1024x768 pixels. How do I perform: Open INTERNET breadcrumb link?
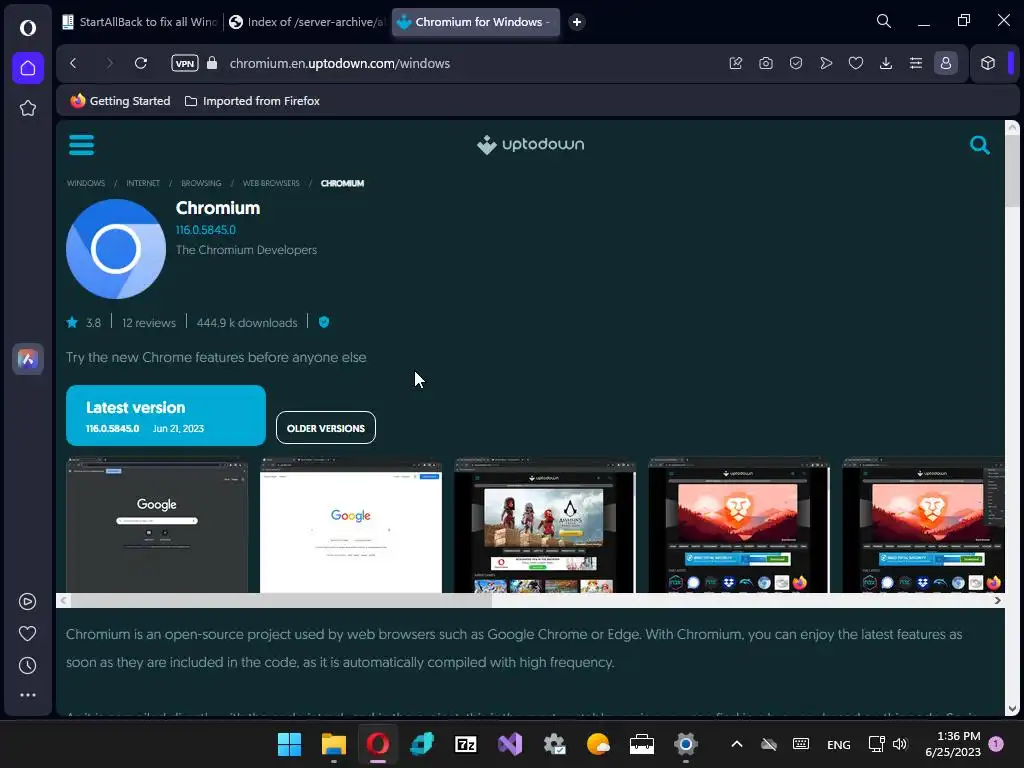coord(143,184)
